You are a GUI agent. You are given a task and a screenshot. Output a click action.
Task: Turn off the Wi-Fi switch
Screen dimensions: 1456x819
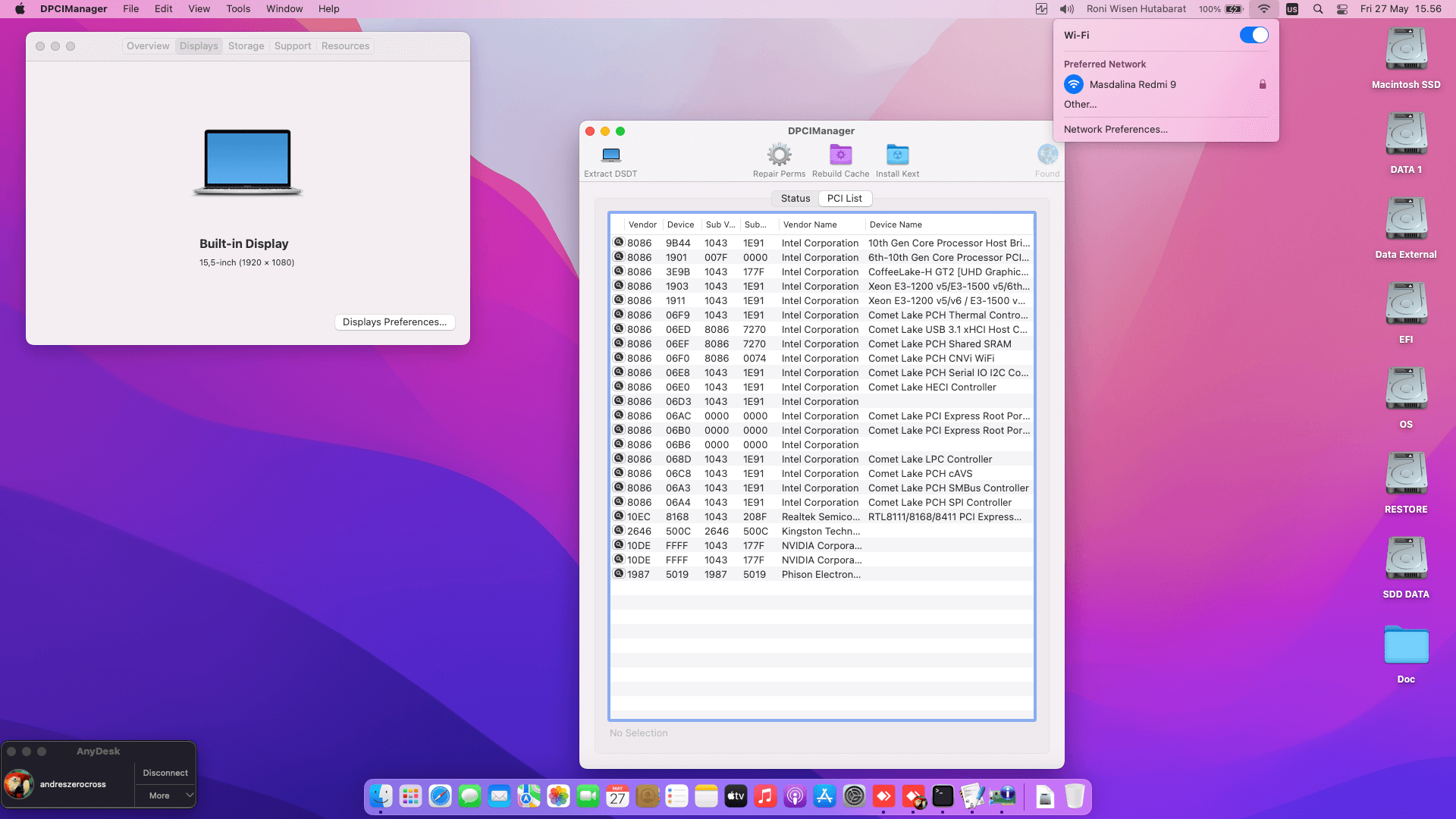(1254, 35)
